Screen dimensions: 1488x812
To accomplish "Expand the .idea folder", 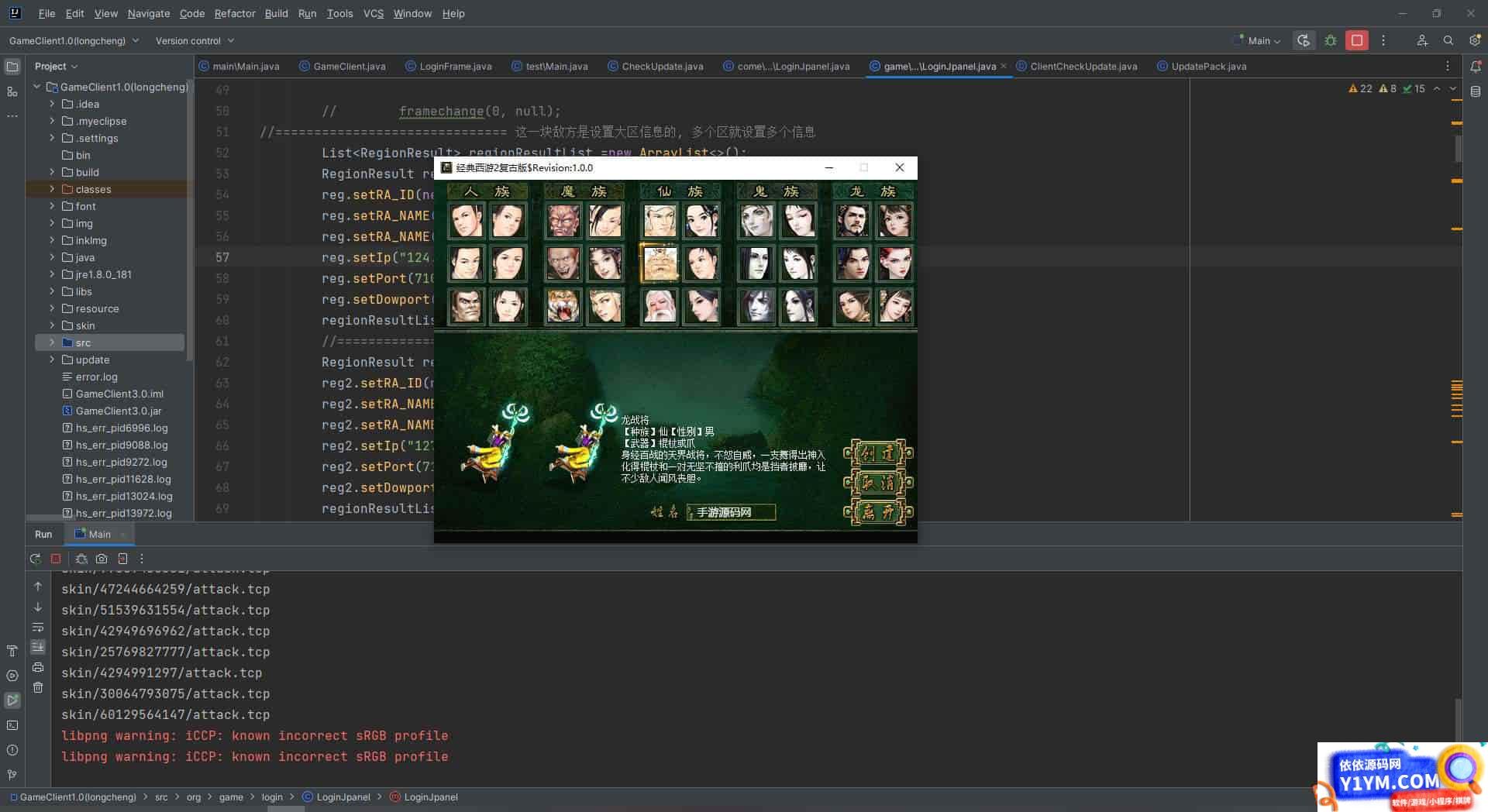I will (x=52, y=104).
